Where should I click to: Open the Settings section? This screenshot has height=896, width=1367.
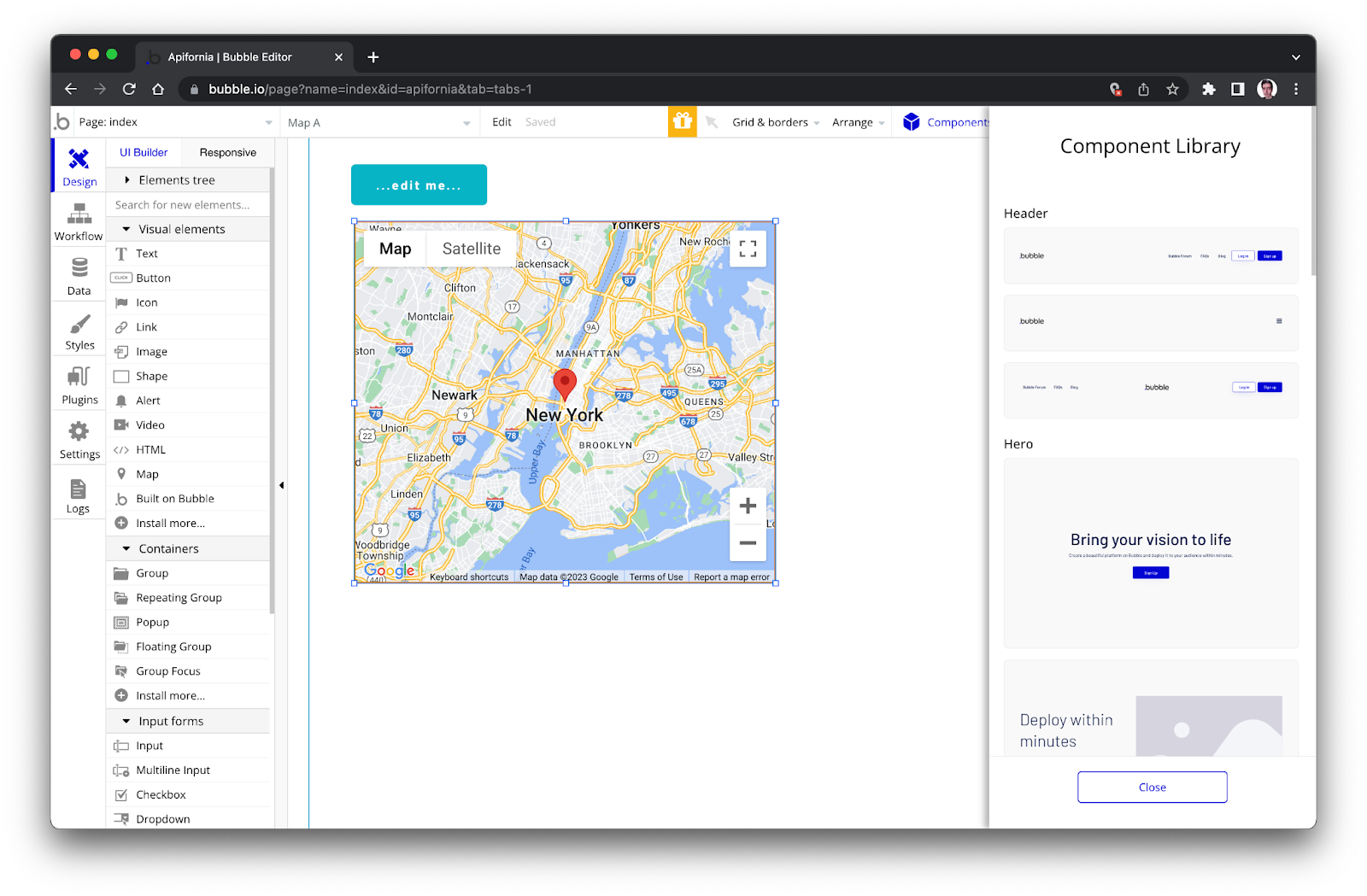tap(79, 440)
